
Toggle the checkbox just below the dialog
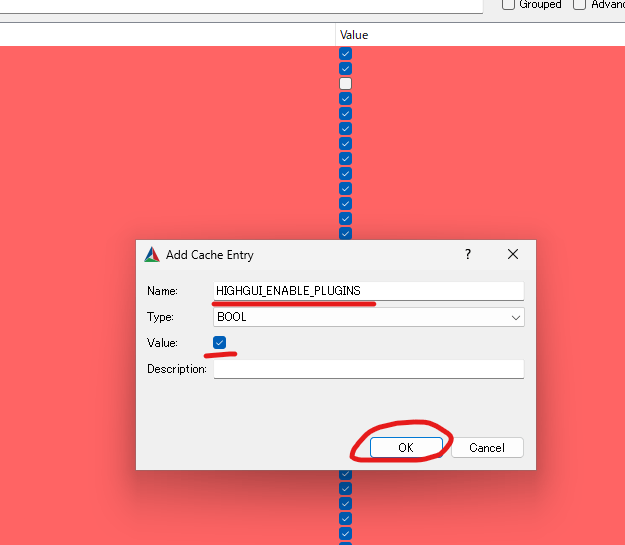click(x=346, y=474)
